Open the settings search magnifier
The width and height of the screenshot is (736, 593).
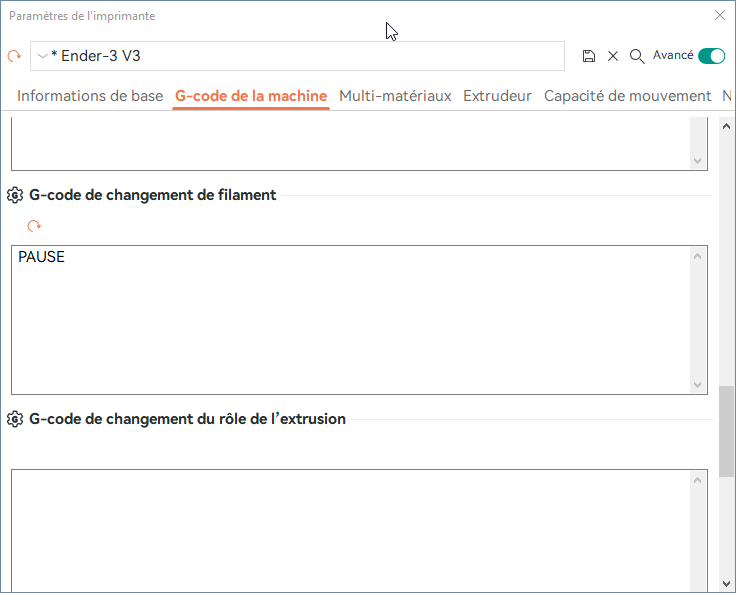pyautogui.click(x=636, y=57)
